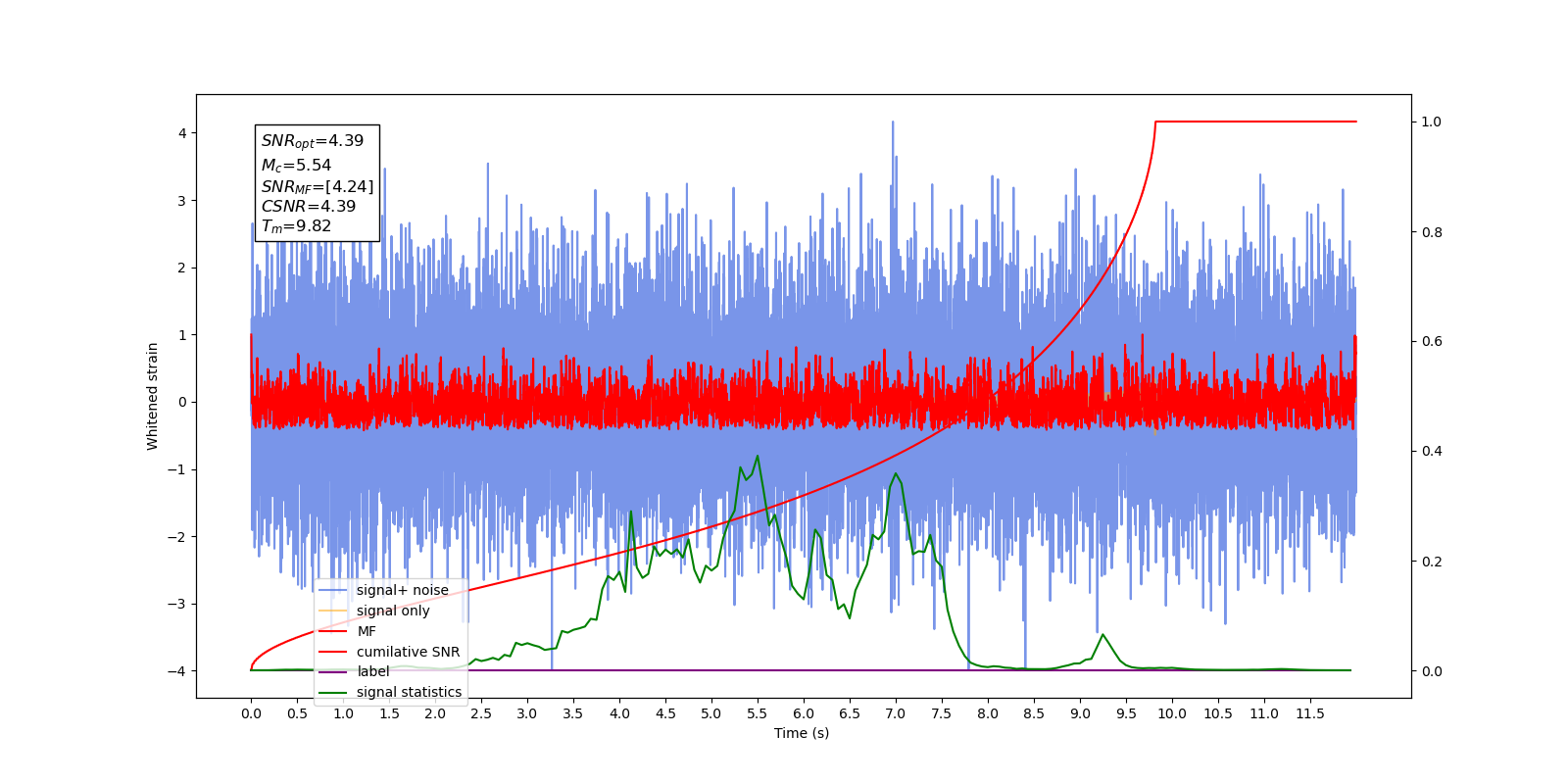This screenshot has height=784, width=1568.
Task: Select the 5.0 time axis tick label
Action: click(711, 713)
